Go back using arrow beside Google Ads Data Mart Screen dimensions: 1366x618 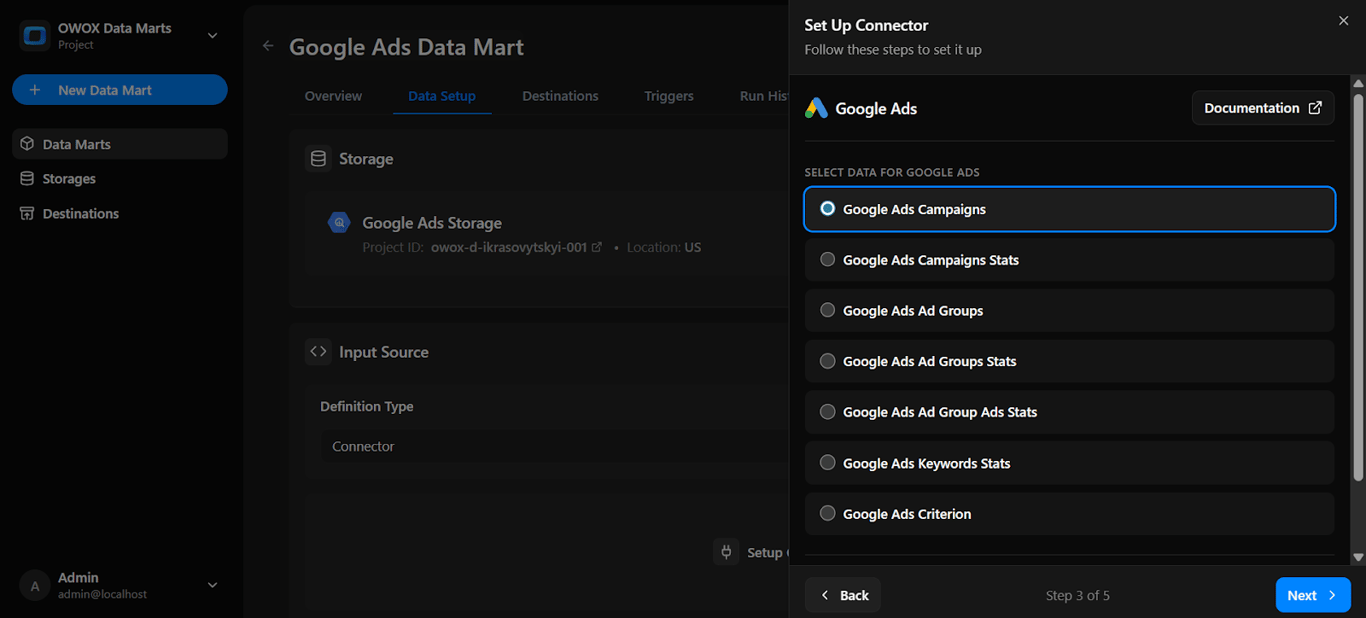[x=268, y=46]
